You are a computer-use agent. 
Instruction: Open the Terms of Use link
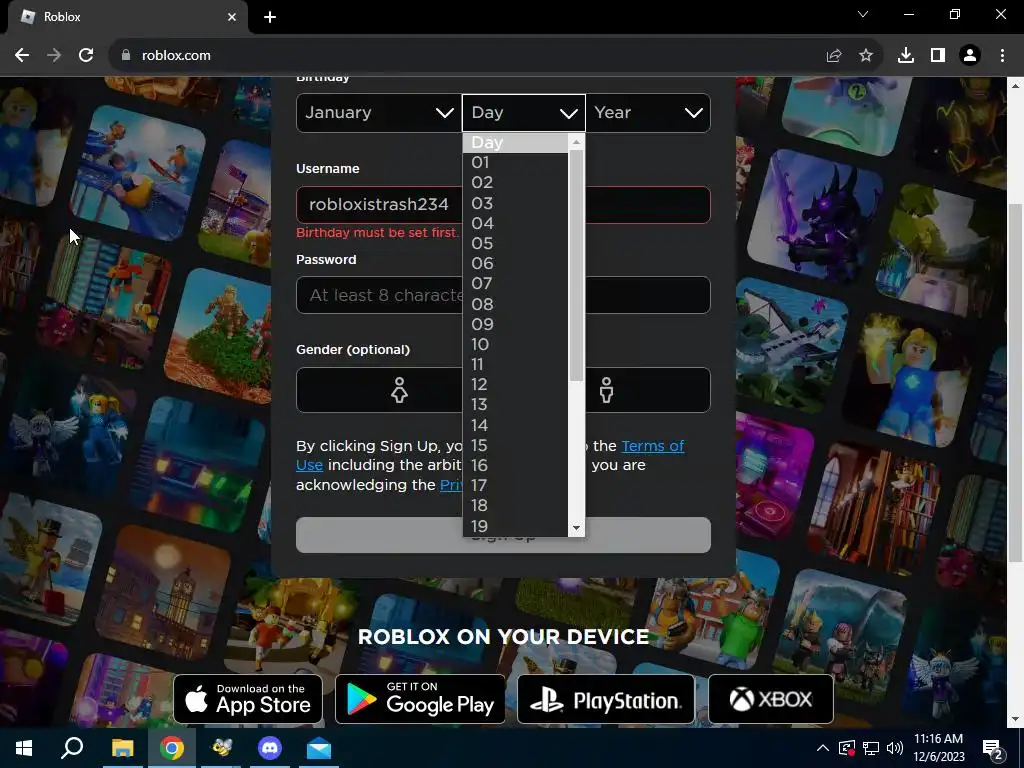652,446
